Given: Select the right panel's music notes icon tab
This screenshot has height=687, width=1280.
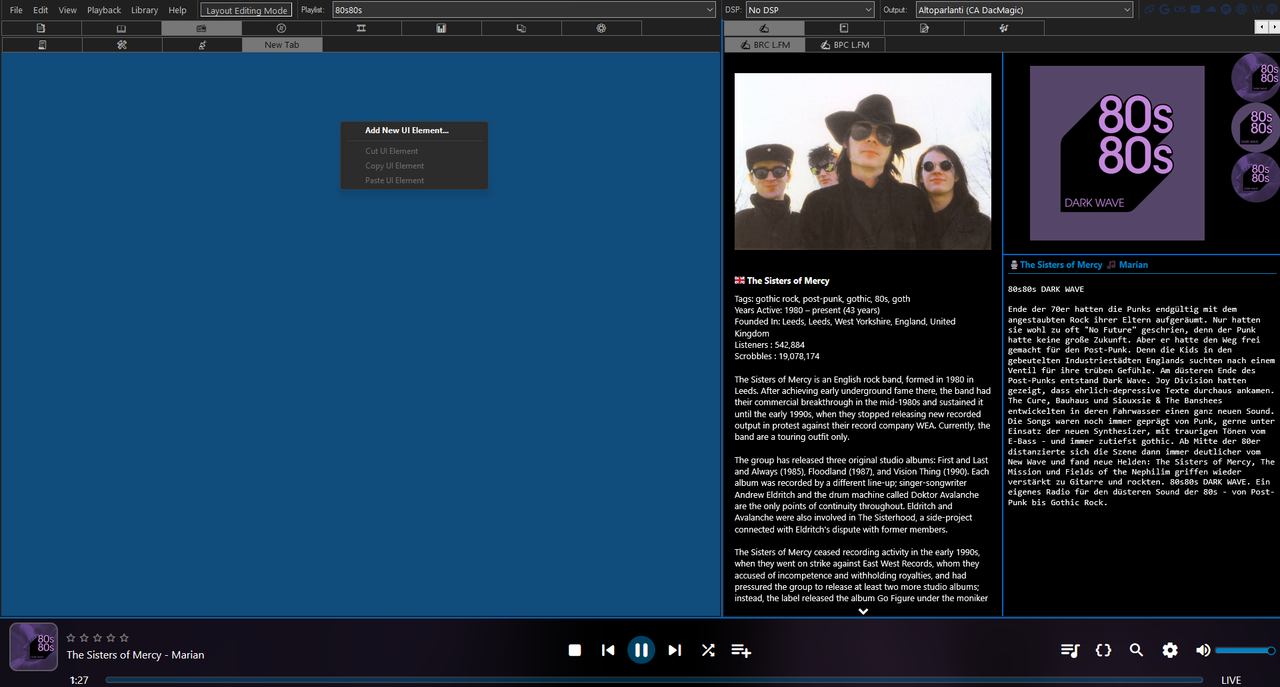Looking at the screenshot, I should click(x=1003, y=28).
